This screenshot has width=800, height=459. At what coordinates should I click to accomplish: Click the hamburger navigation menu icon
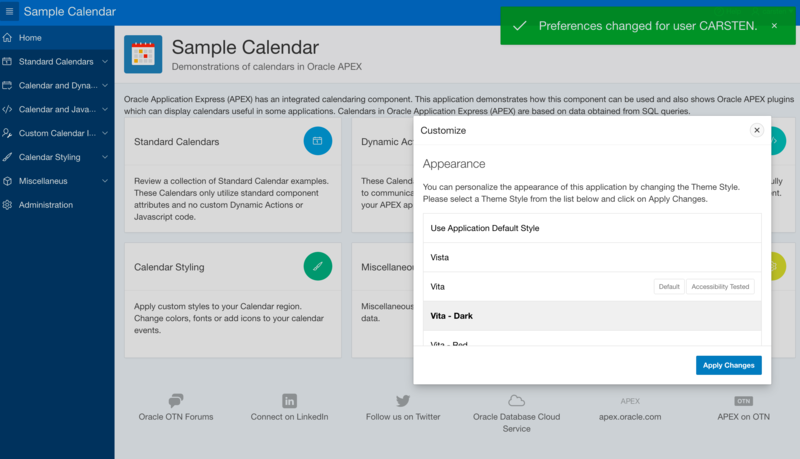click(11, 12)
